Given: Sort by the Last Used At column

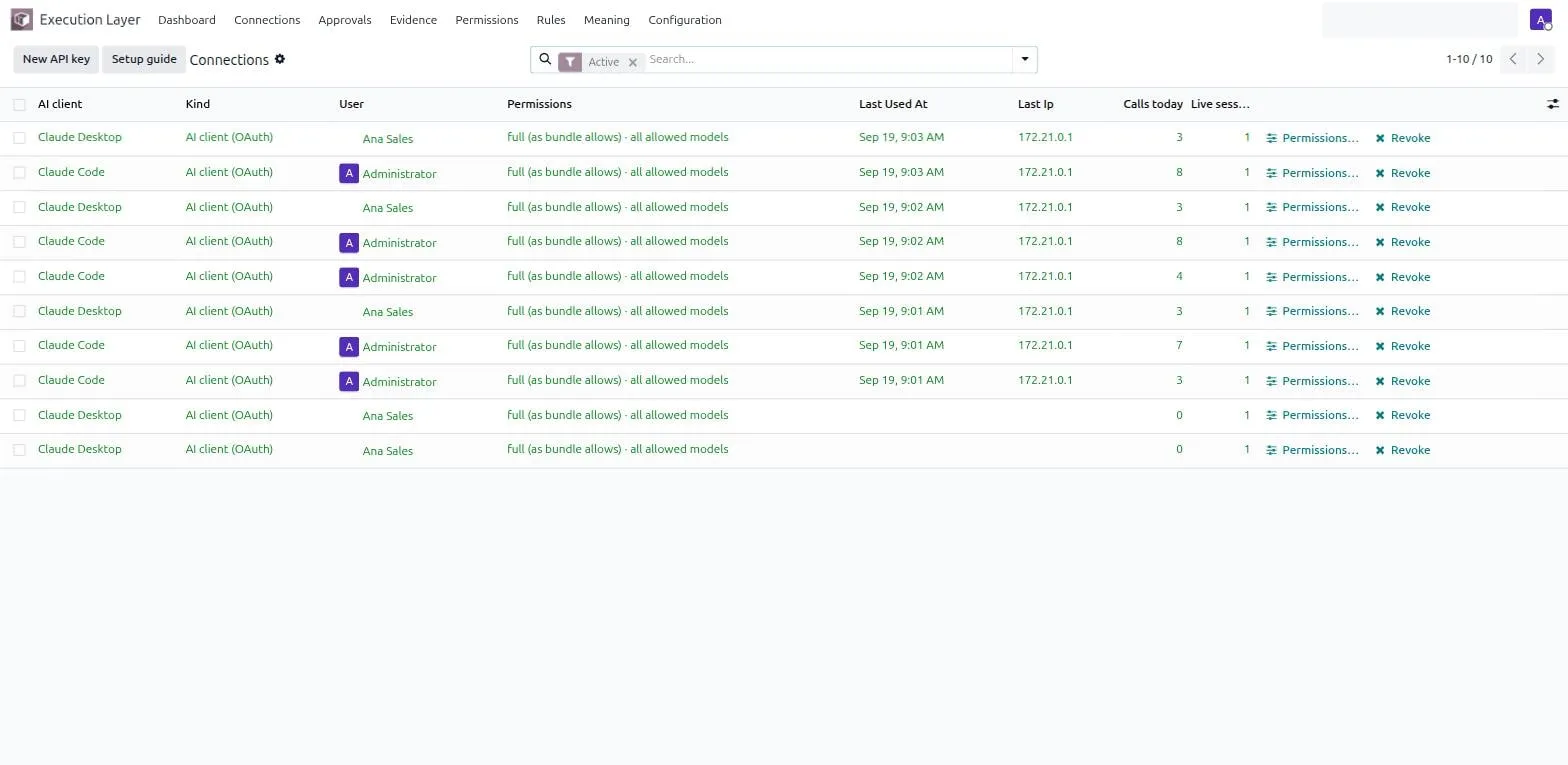Looking at the screenshot, I should (x=893, y=104).
